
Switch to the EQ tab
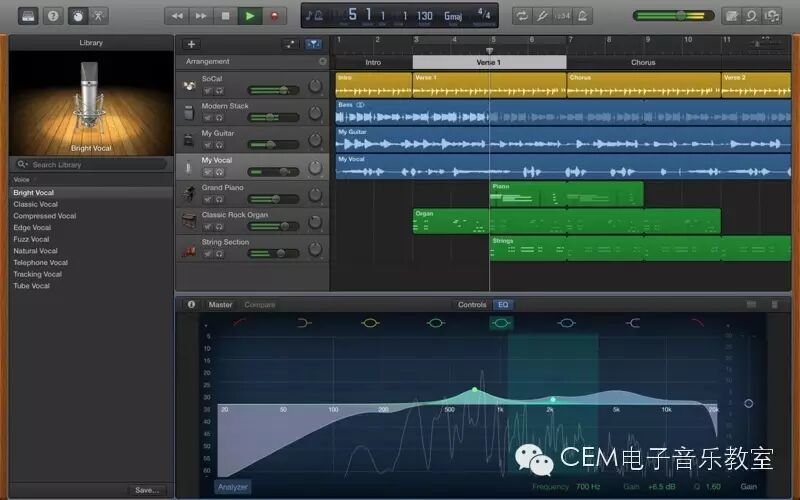pyautogui.click(x=503, y=305)
